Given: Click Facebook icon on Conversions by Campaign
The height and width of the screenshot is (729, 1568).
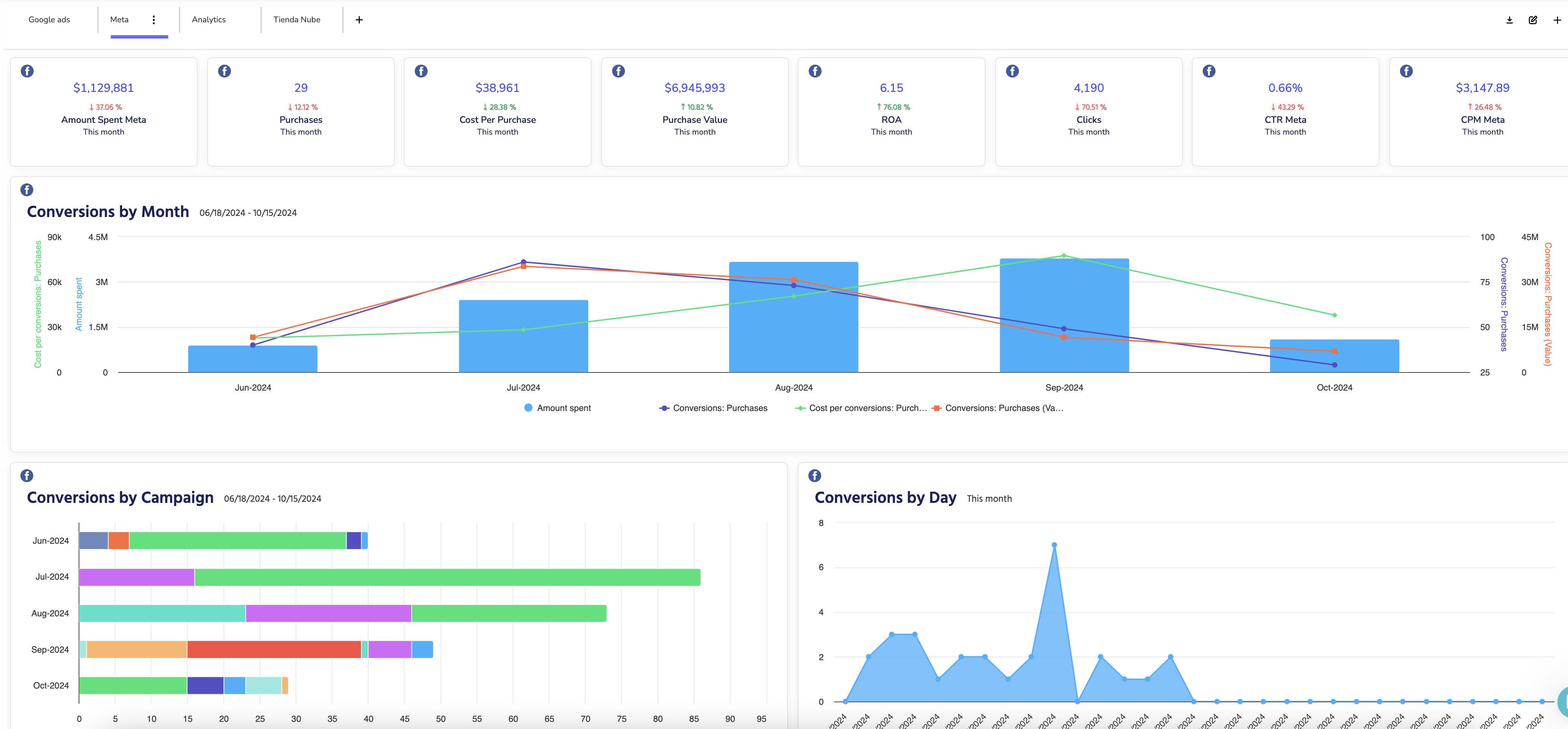Looking at the screenshot, I should (27, 476).
